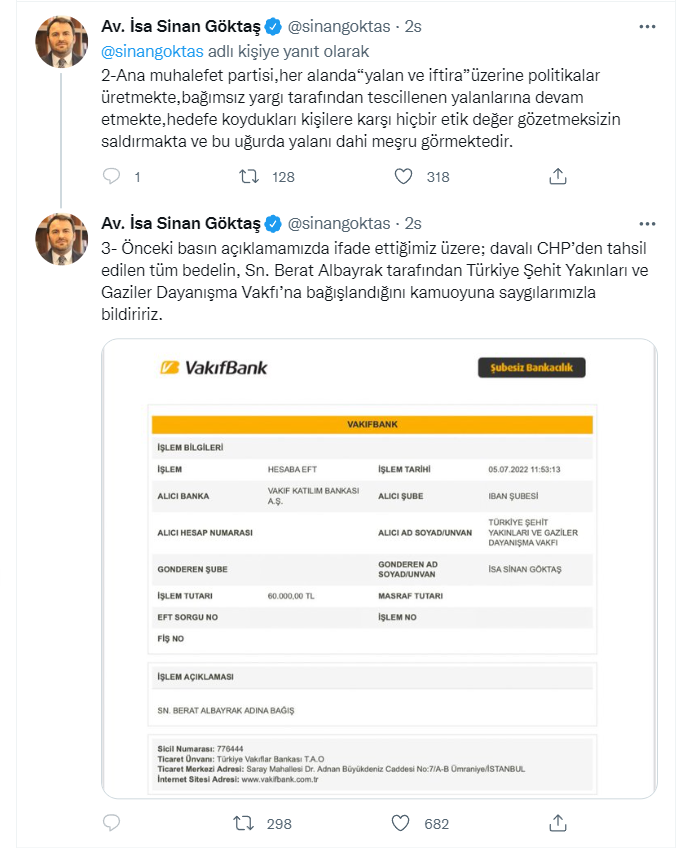Click profile avatar of second tweet
The width and height of the screenshot is (696, 848).
point(62,238)
